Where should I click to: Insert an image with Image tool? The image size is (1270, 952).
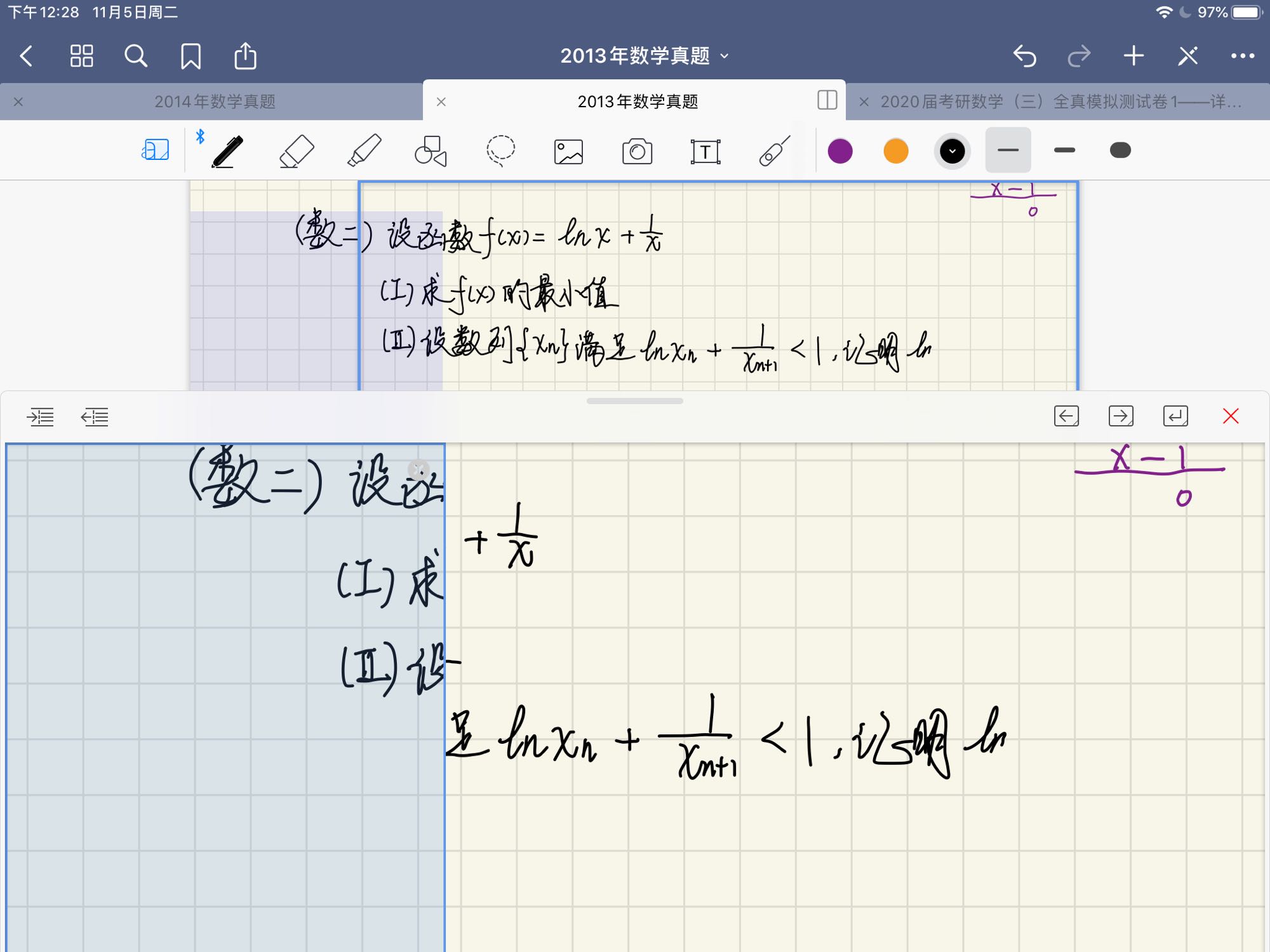pos(568,152)
